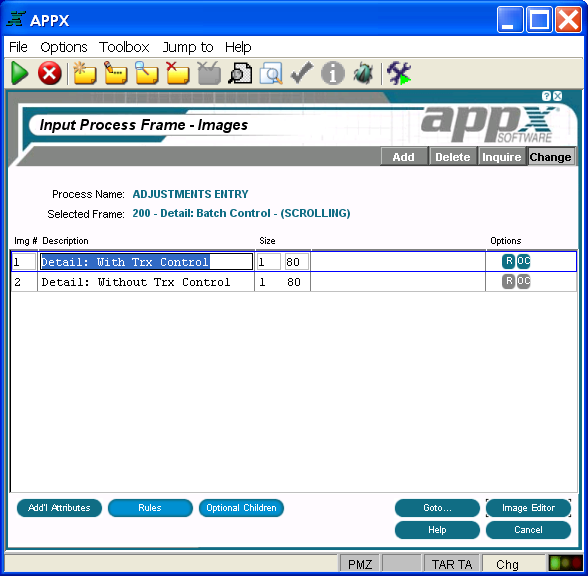Open the Toolbox menu
588x576 pixels.
(124, 47)
